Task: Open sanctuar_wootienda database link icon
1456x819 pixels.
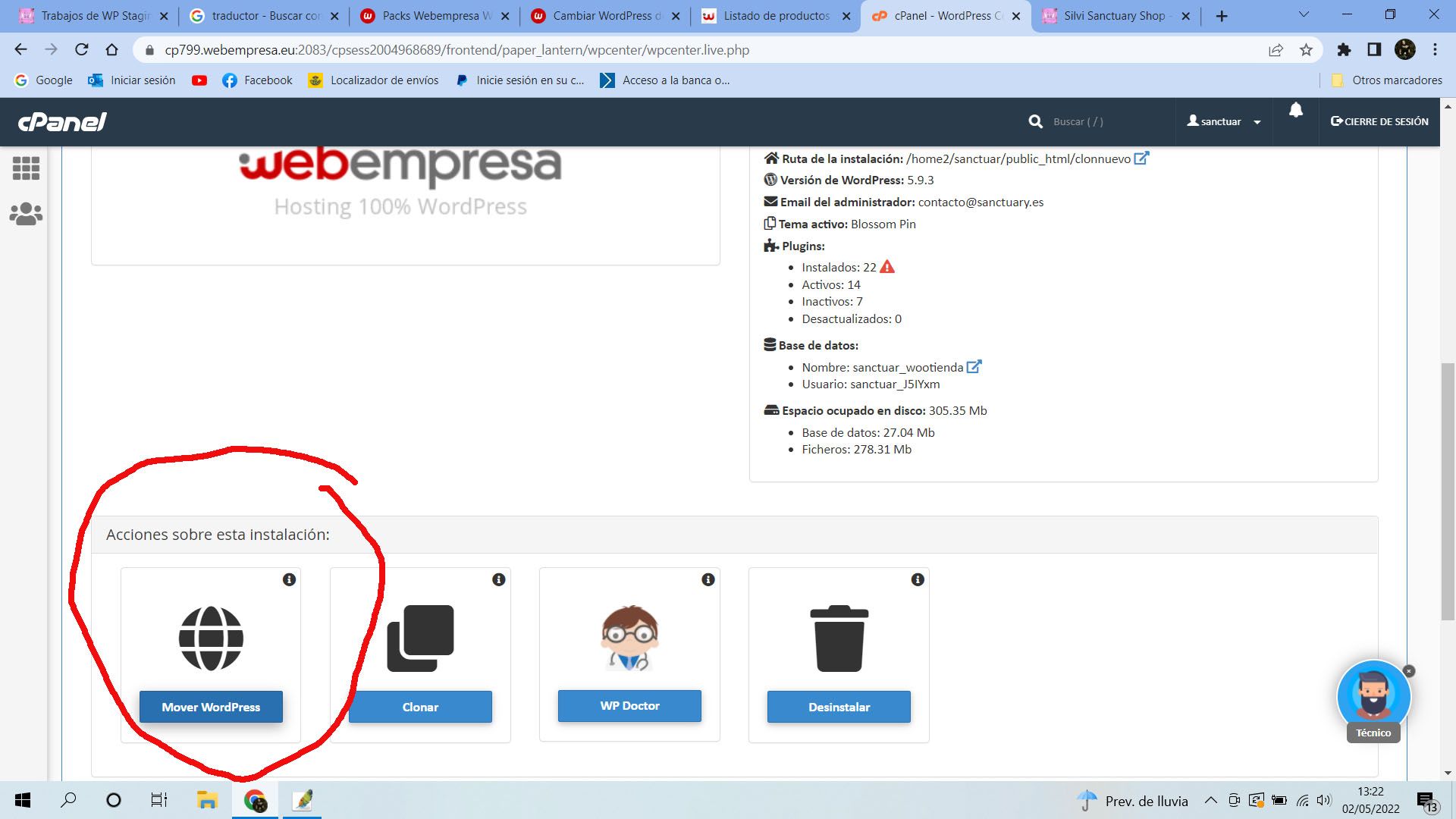Action: coord(974,366)
